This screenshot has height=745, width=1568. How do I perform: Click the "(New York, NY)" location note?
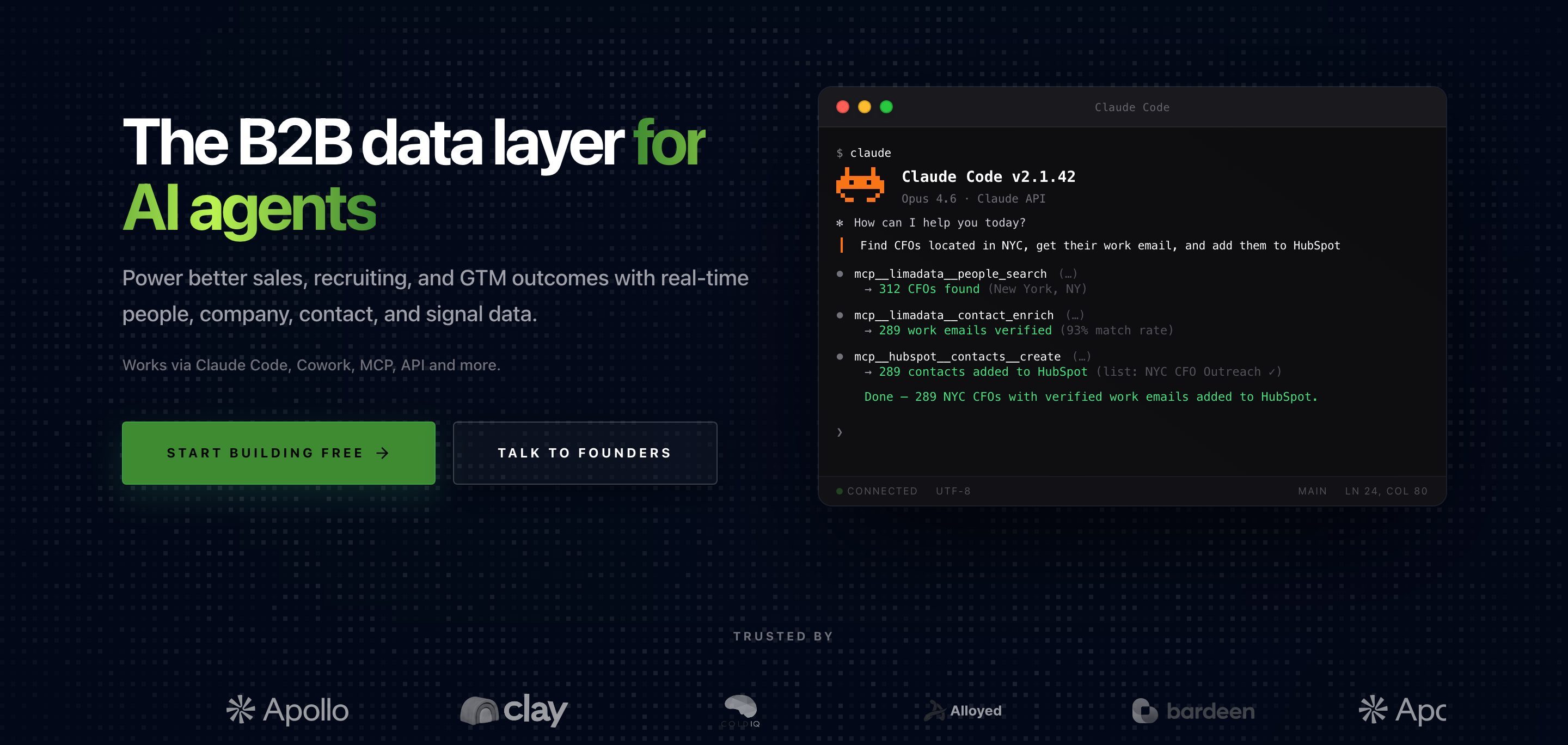click(1037, 289)
